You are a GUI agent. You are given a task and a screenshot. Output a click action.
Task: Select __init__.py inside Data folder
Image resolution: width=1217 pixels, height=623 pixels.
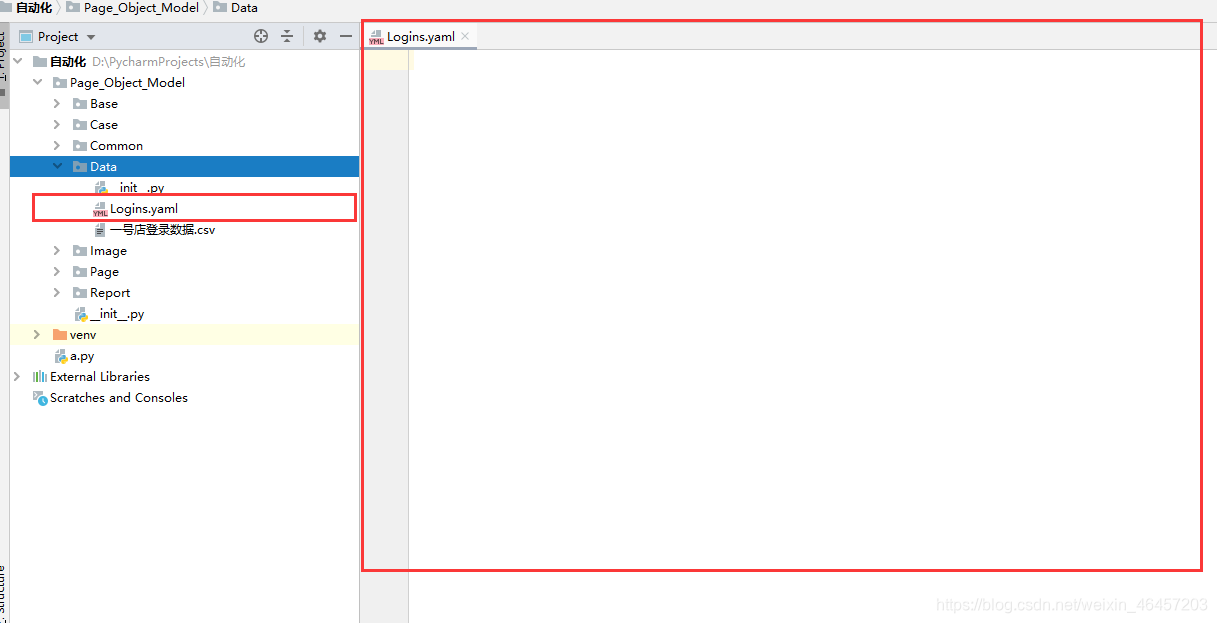click(x=140, y=188)
